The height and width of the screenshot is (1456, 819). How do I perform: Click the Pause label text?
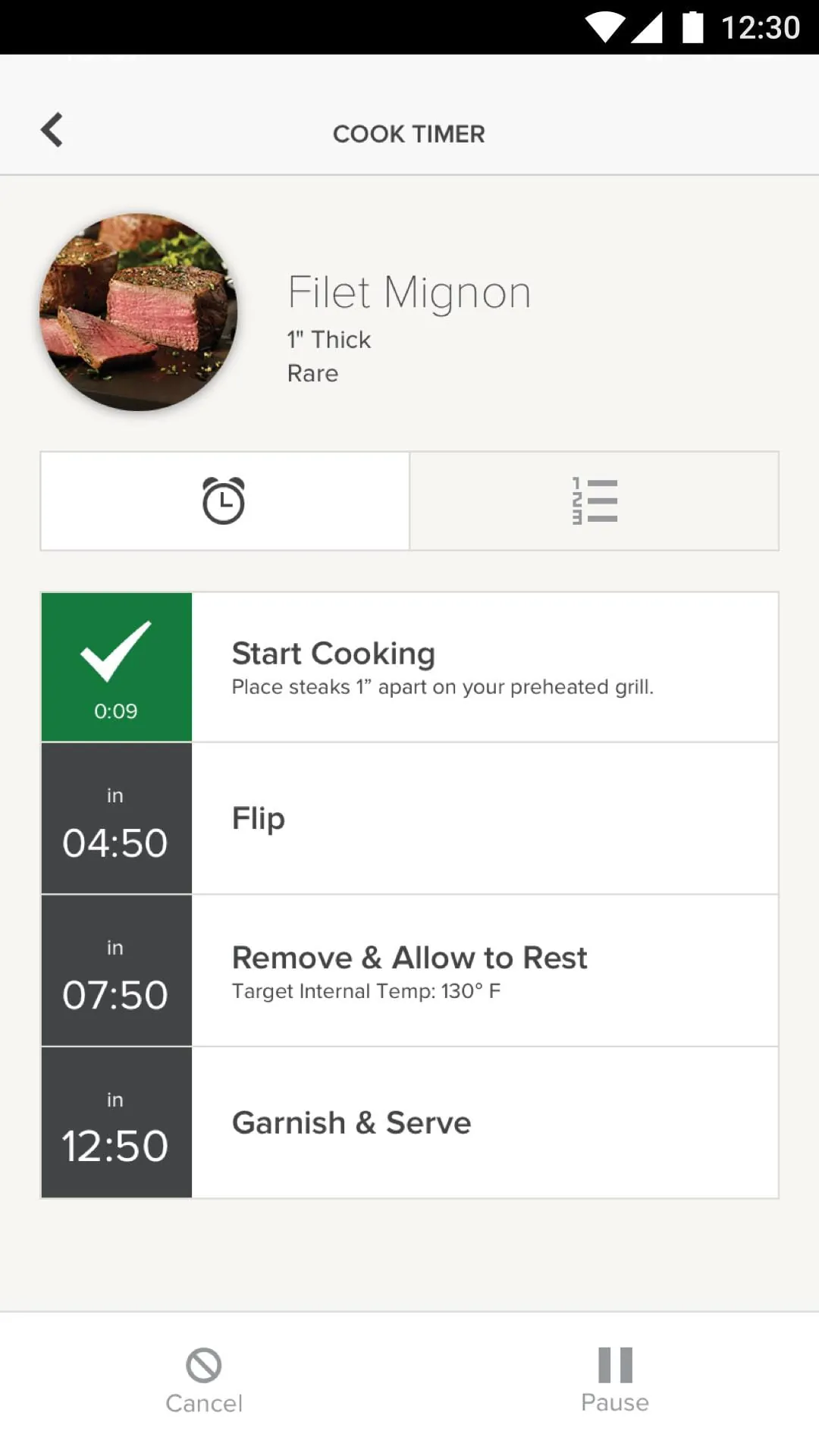coord(615,1403)
